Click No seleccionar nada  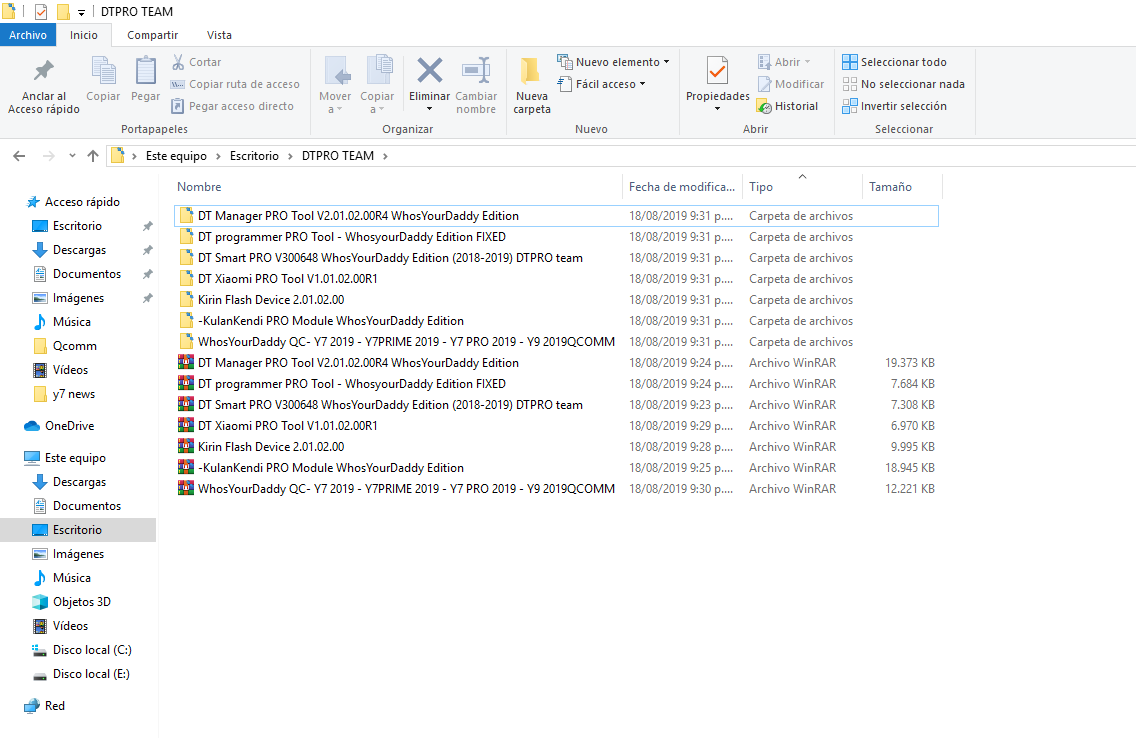903,84
